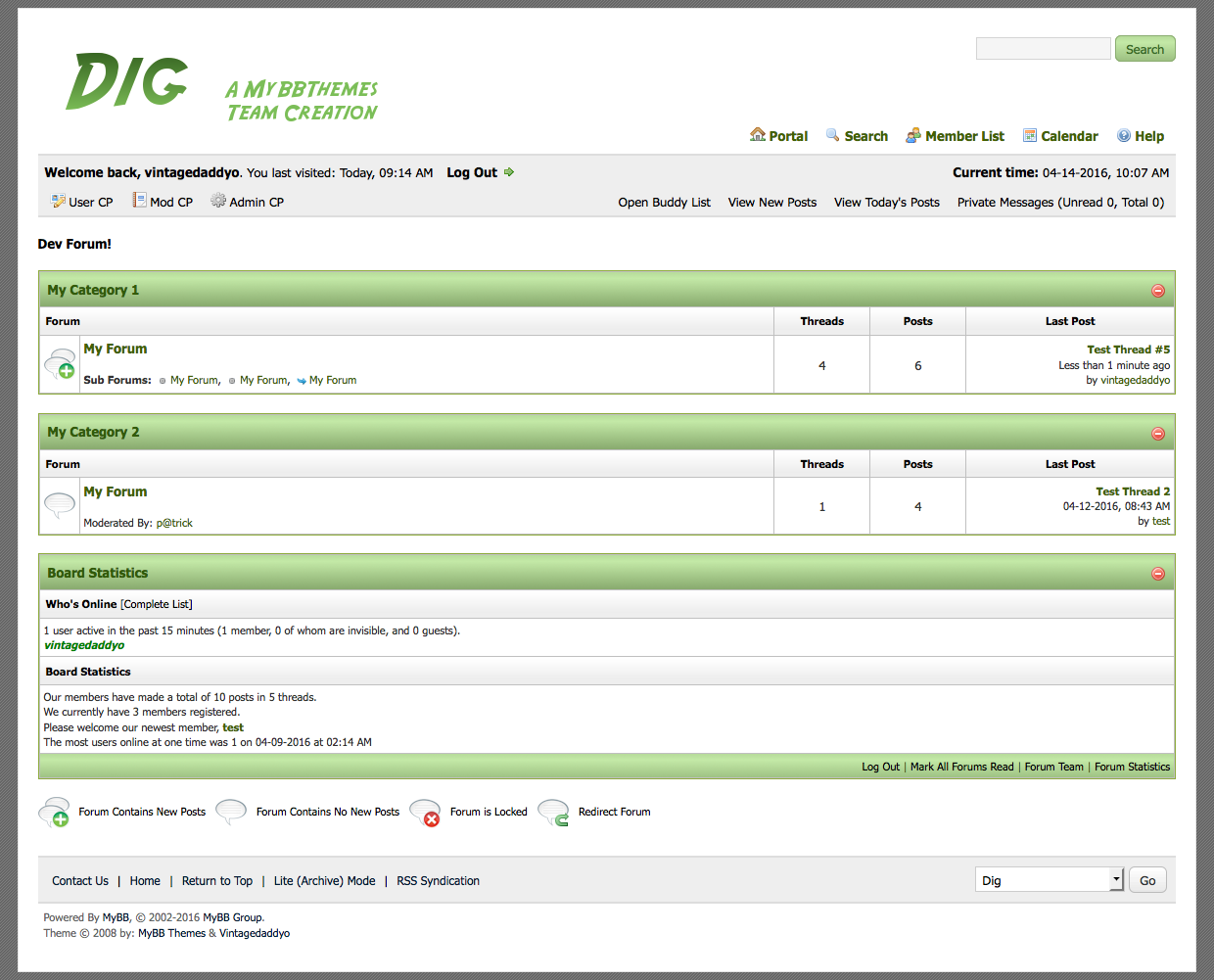Open moderator p@trick's profile

174,523
